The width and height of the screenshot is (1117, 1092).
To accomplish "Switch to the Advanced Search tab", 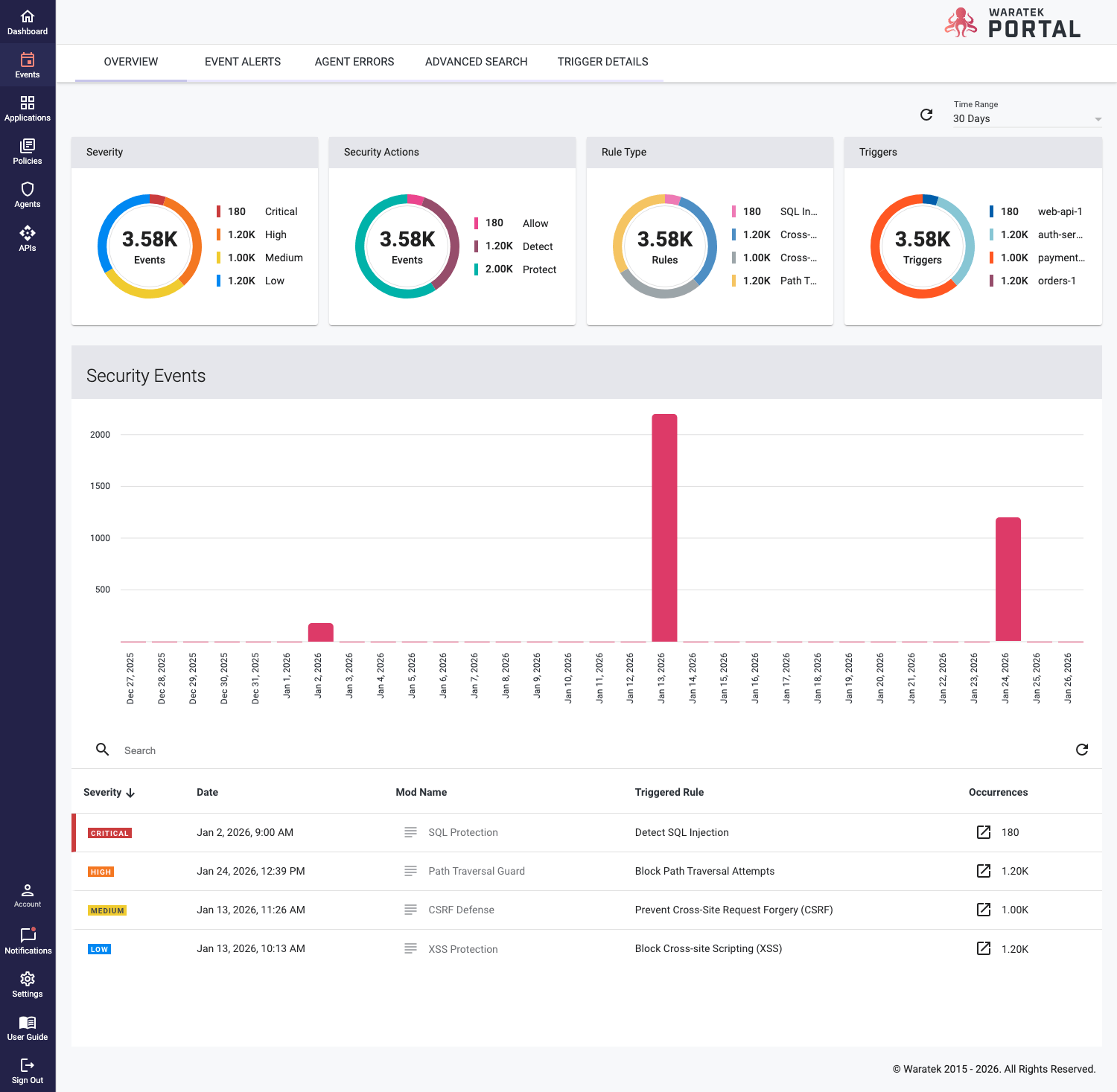I will (x=476, y=62).
